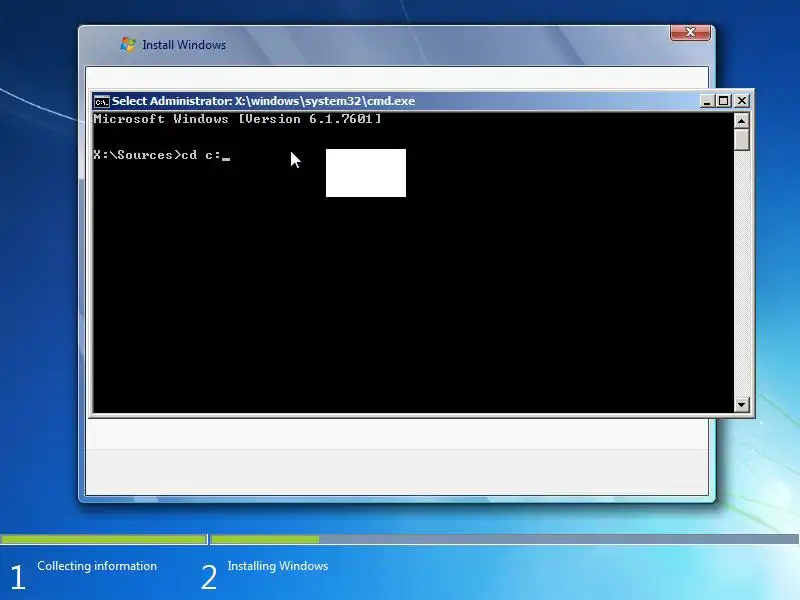Click the "Microsoft Windows [Version 6.1.7601]" line
This screenshot has height=600, width=800.
[x=237, y=119]
